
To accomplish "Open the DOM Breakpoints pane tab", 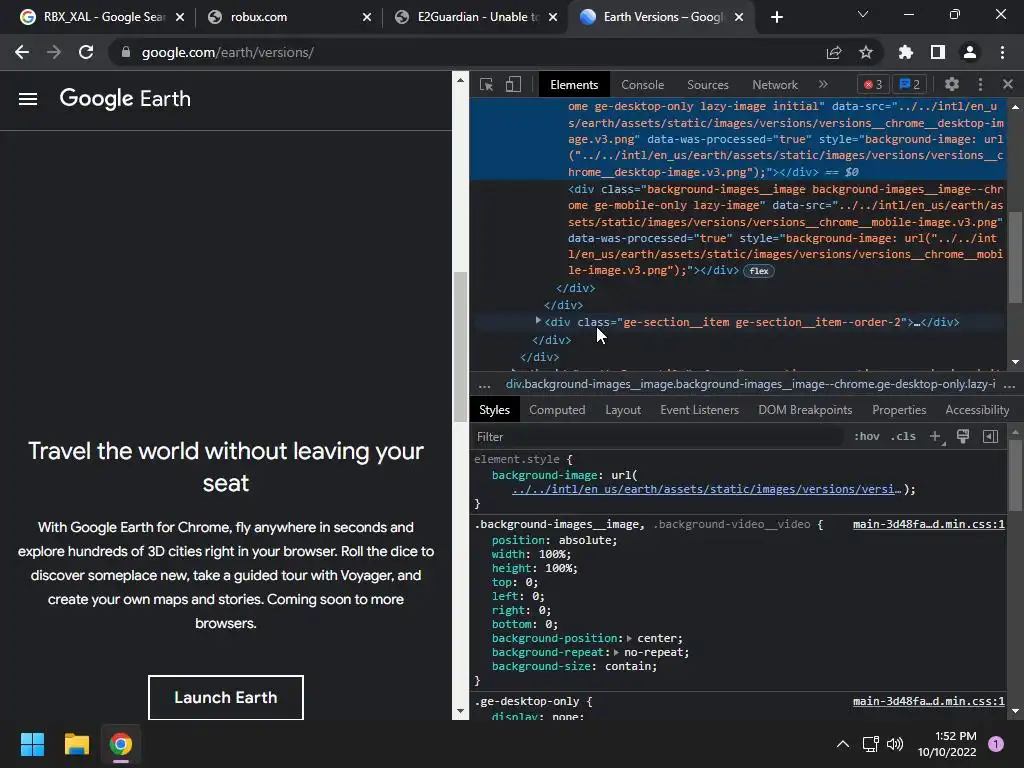I will (805, 410).
